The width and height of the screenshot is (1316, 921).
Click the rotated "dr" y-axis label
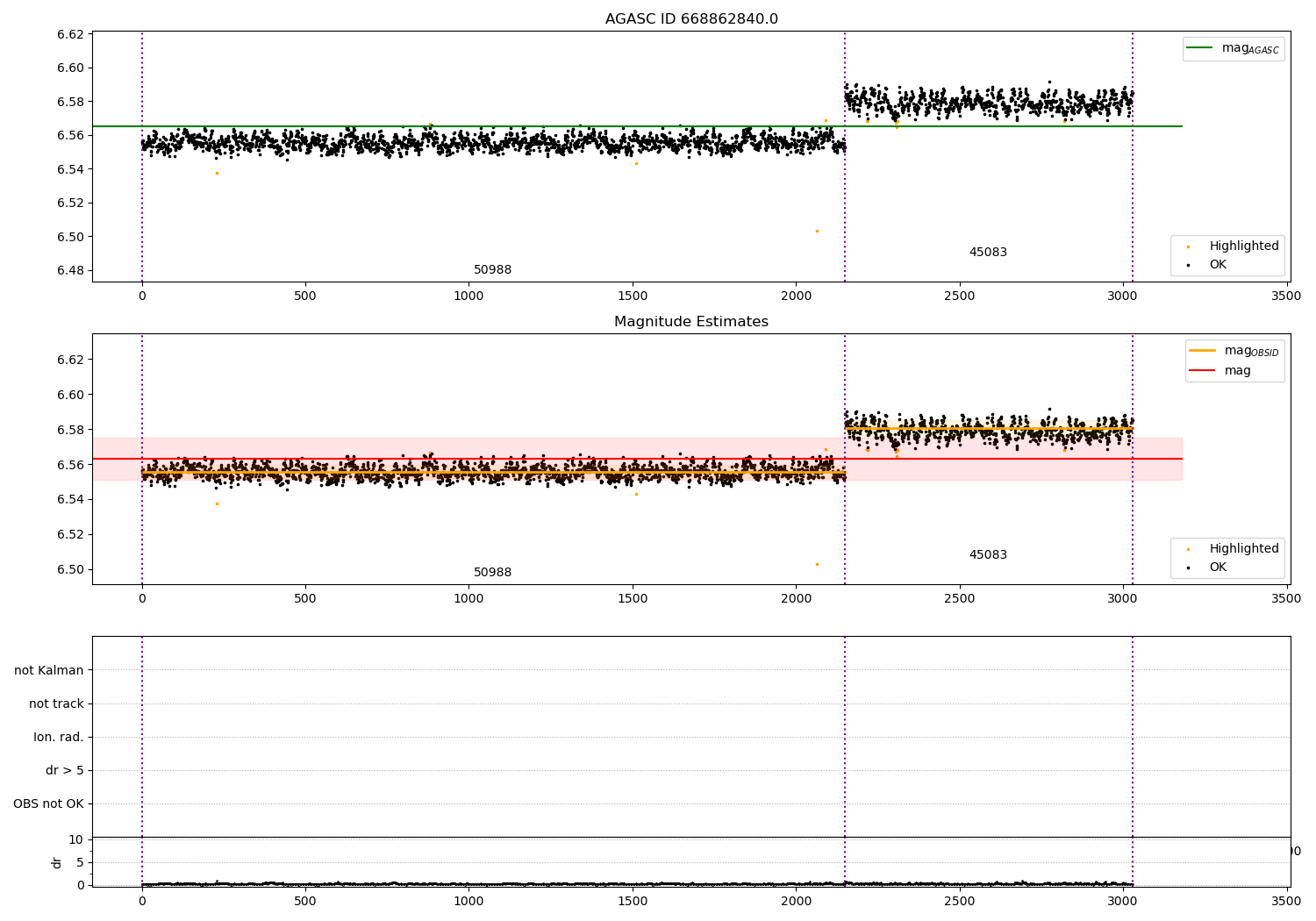point(57,862)
